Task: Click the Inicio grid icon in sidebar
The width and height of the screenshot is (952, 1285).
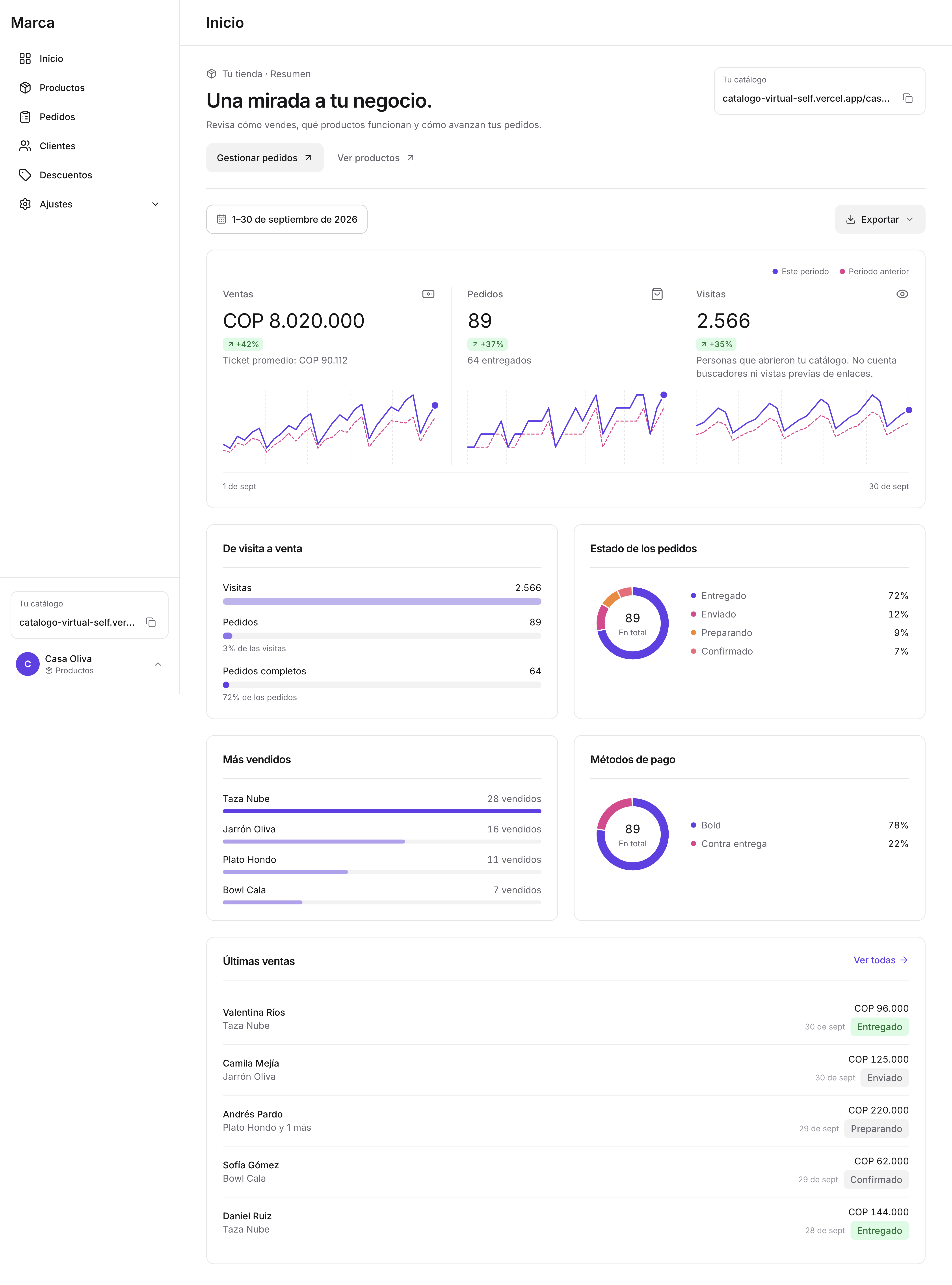Action: click(x=25, y=59)
